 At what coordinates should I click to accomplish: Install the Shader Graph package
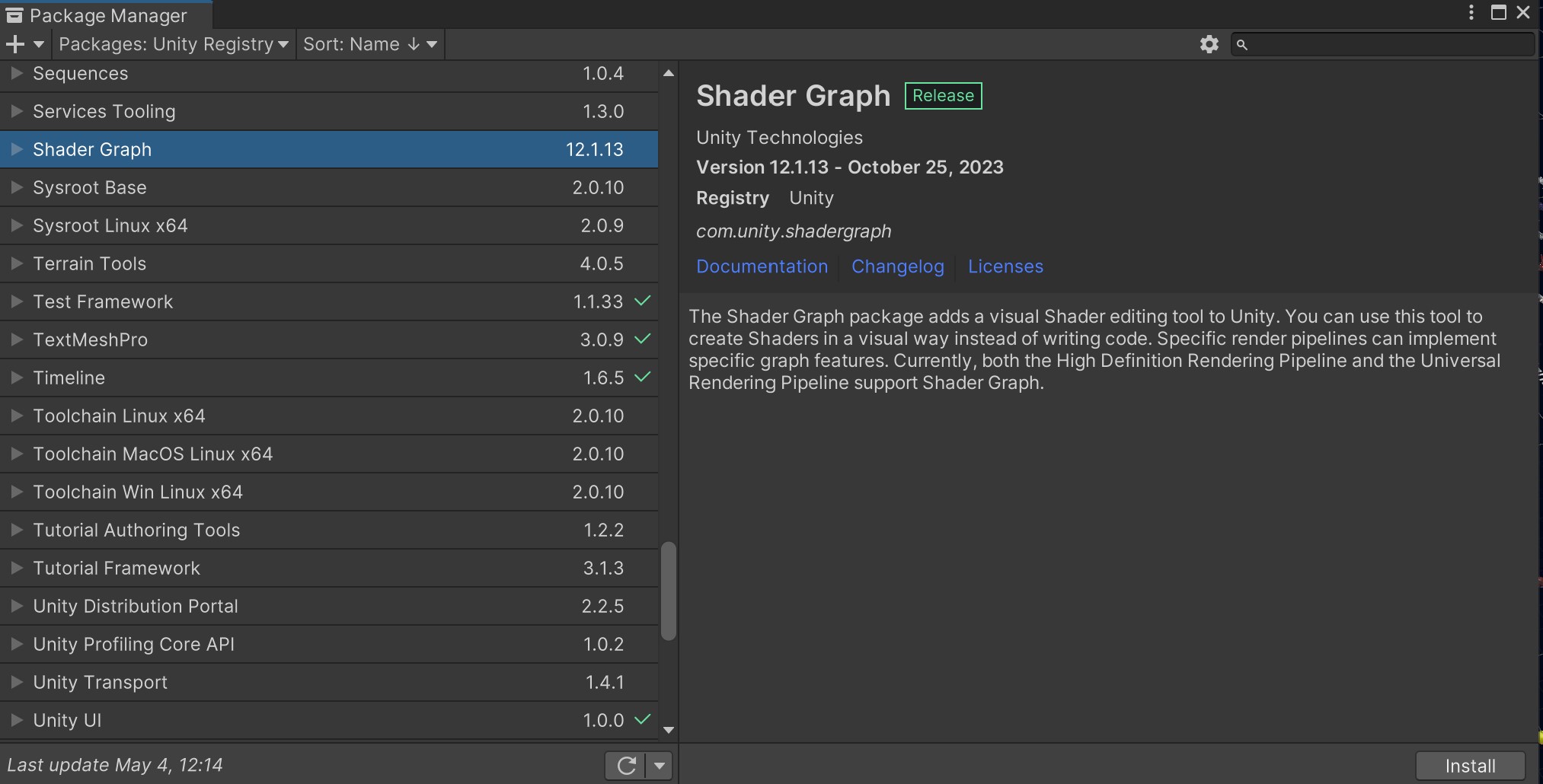[1470, 766]
